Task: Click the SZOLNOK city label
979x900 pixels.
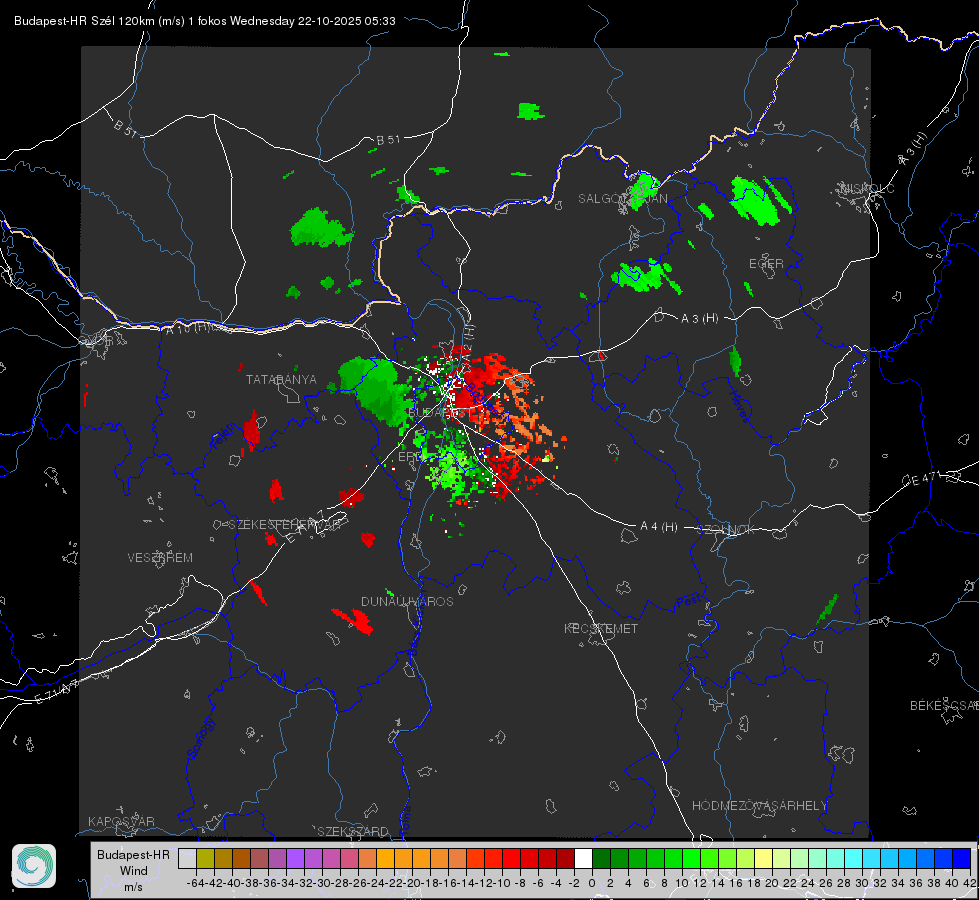Action: tap(728, 529)
